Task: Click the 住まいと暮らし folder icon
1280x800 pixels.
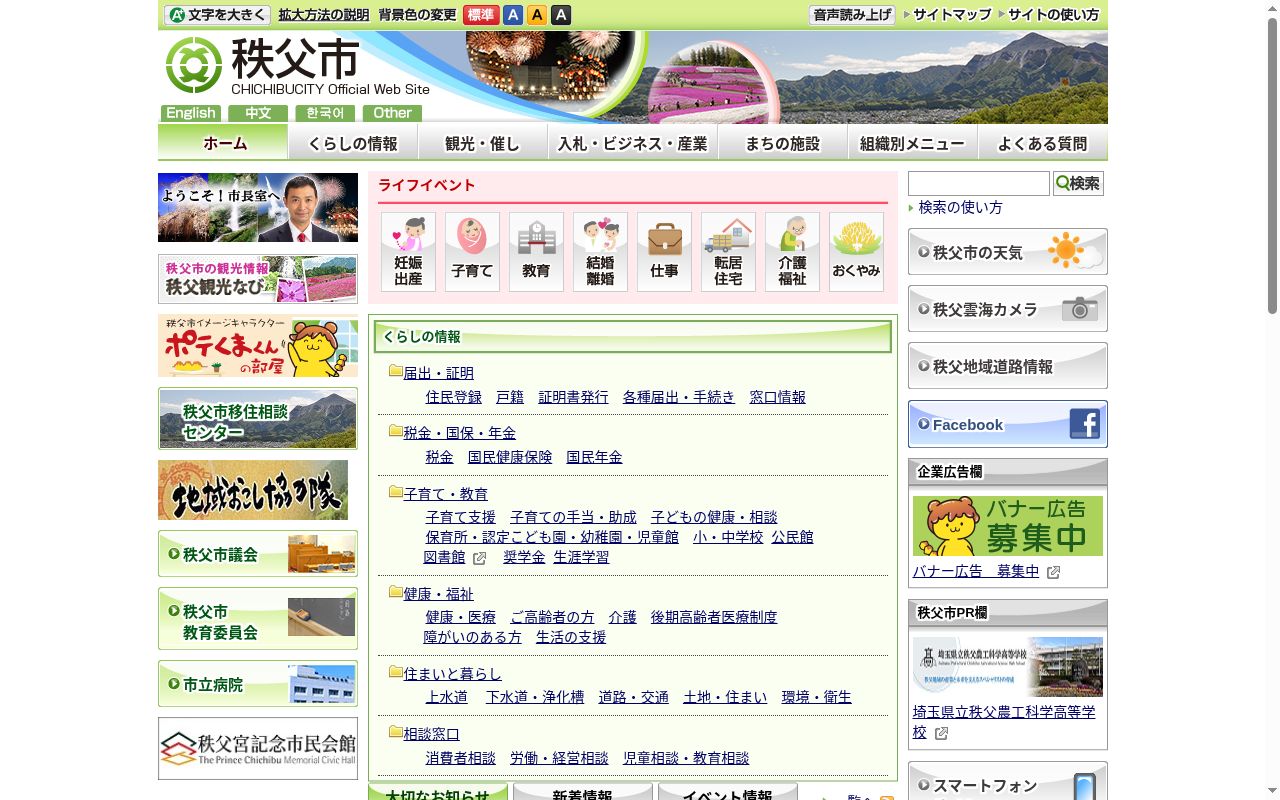Action: pyautogui.click(x=396, y=672)
